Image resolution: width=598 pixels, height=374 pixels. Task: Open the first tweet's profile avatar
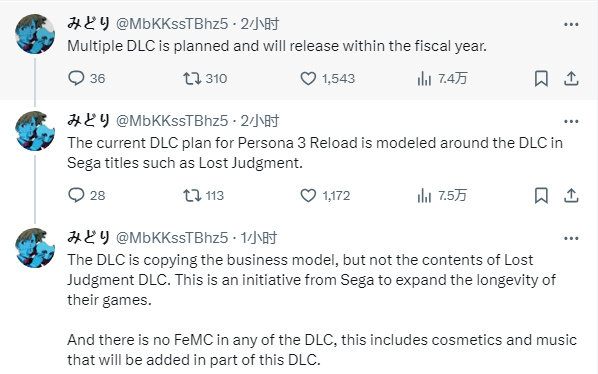pyautogui.click(x=35, y=34)
